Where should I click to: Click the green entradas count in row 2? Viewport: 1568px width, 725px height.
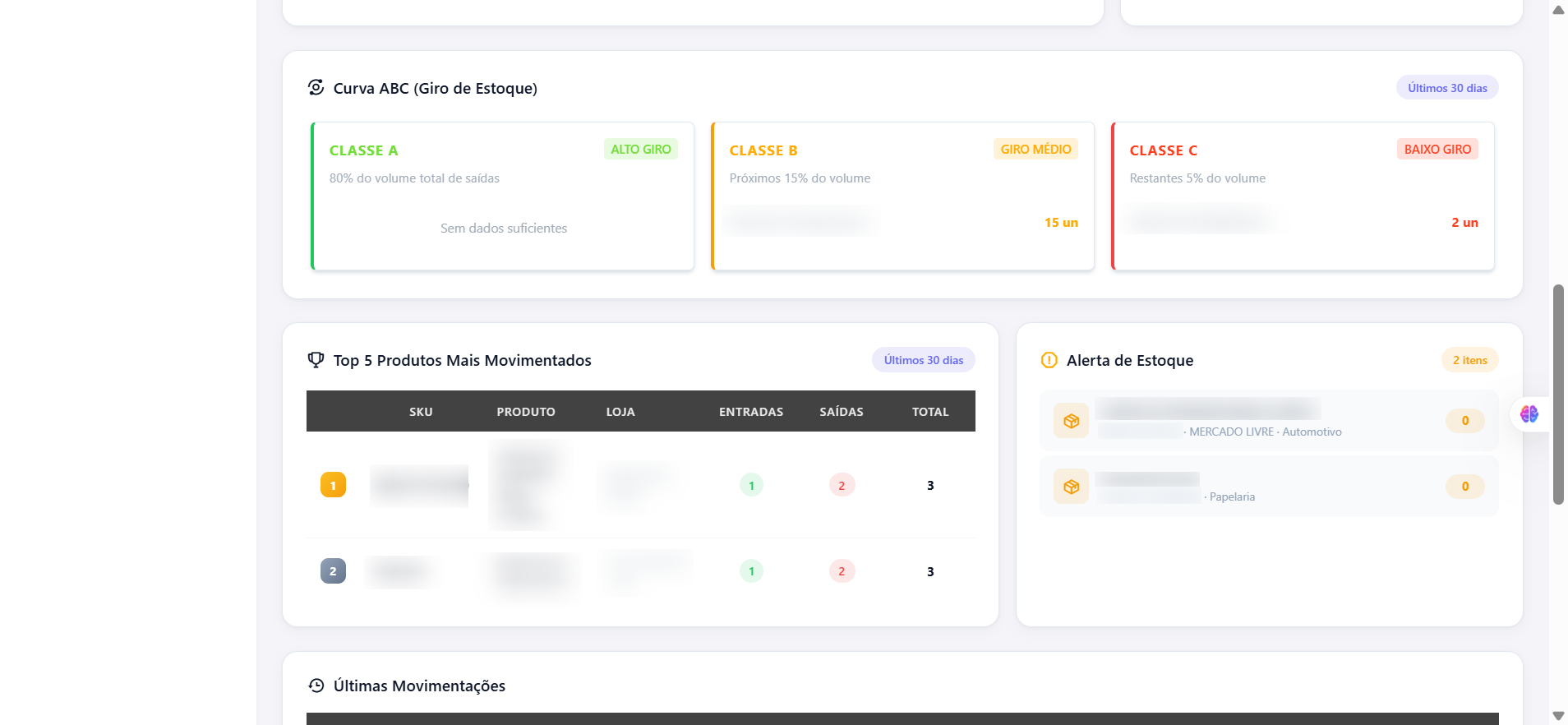coord(751,571)
